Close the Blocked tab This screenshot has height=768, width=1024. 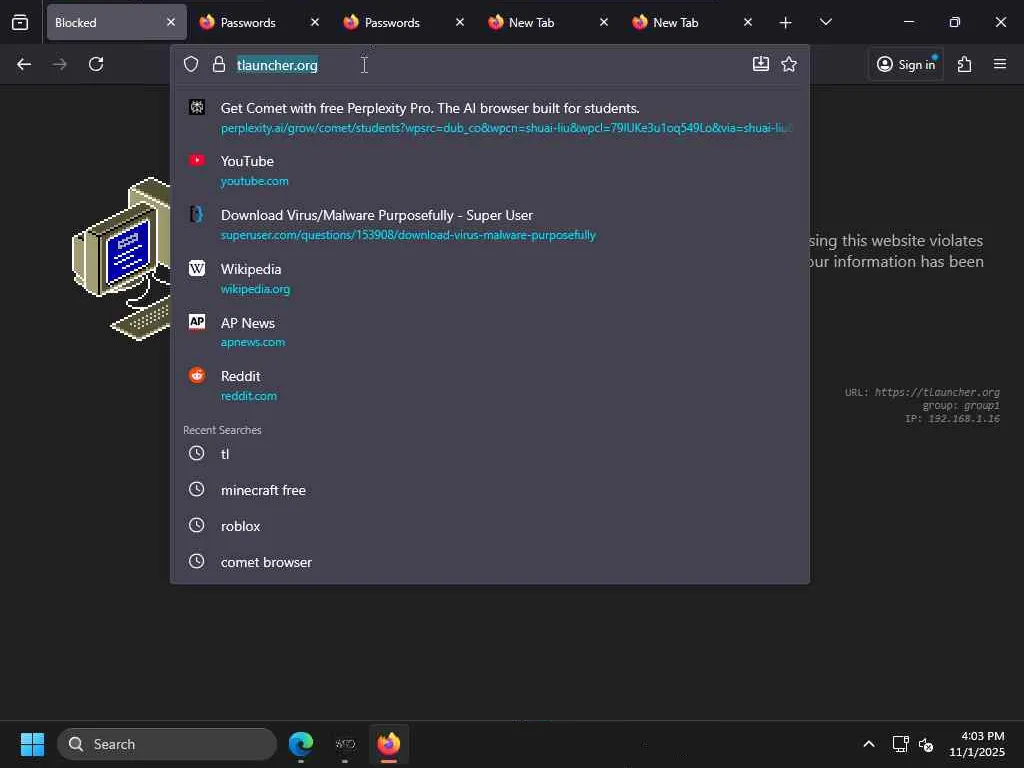click(x=170, y=22)
